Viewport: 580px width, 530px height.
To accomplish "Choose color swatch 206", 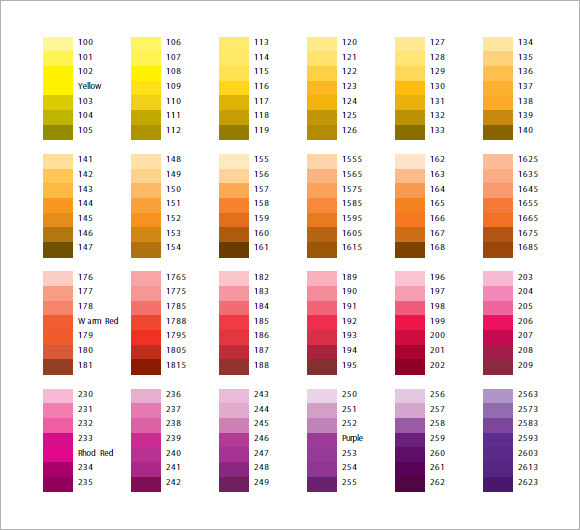I will (x=498, y=322).
